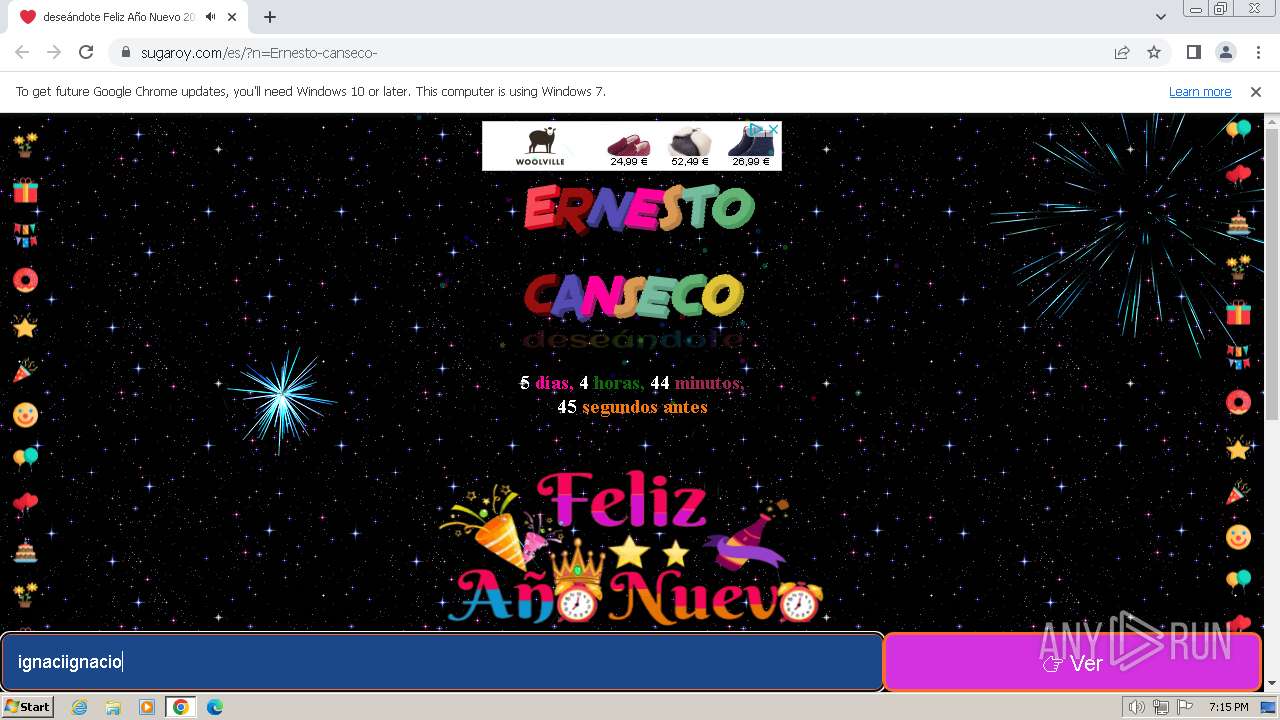The height and width of the screenshot is (720, 1280).
Task: Open Chrome side panel icon
Action: pyautogui.click(x=1193, y=52)
